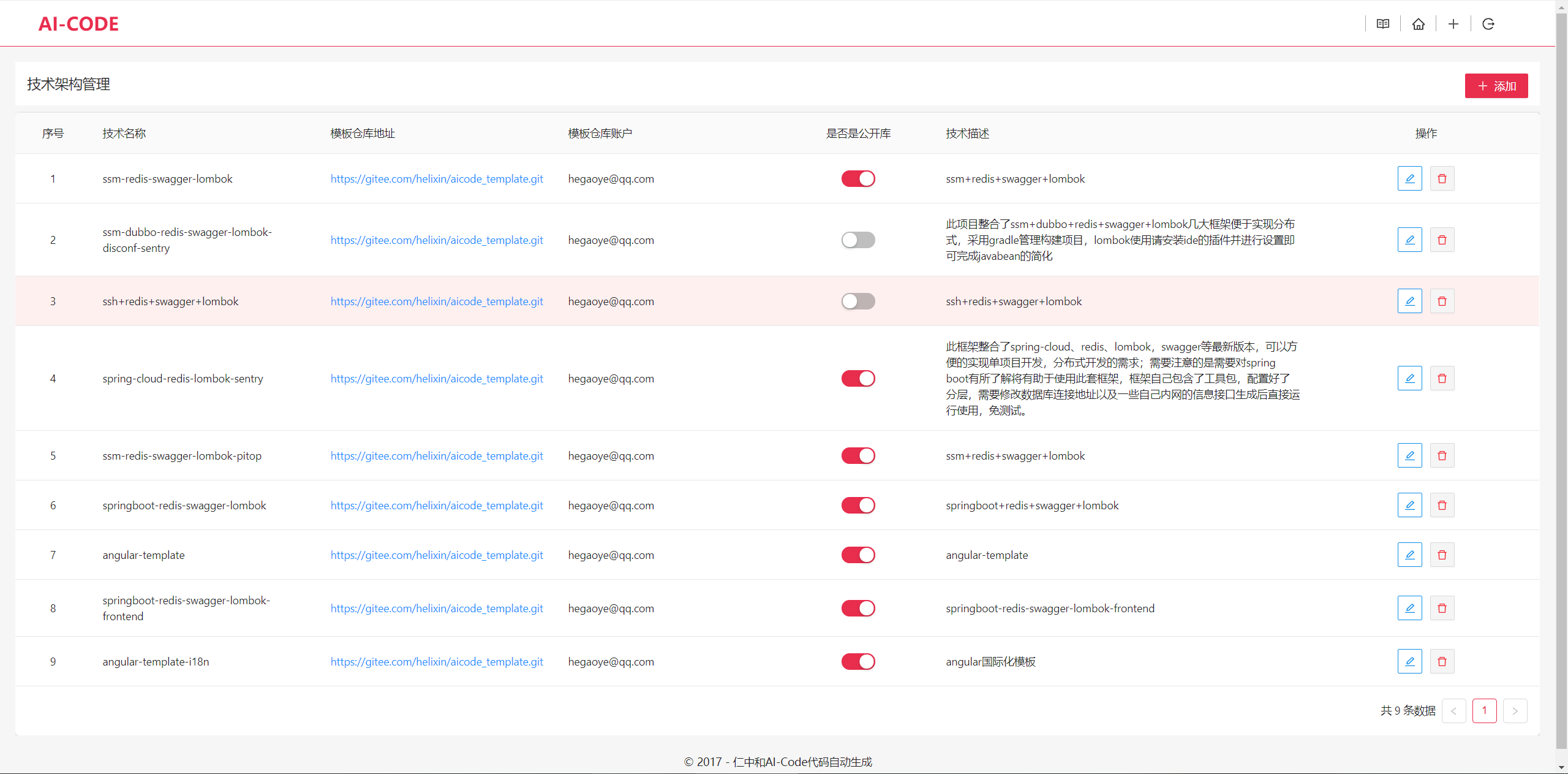Select page 1 in pagination
The height and width of the screenshot is (774, 1568).
1484,711
